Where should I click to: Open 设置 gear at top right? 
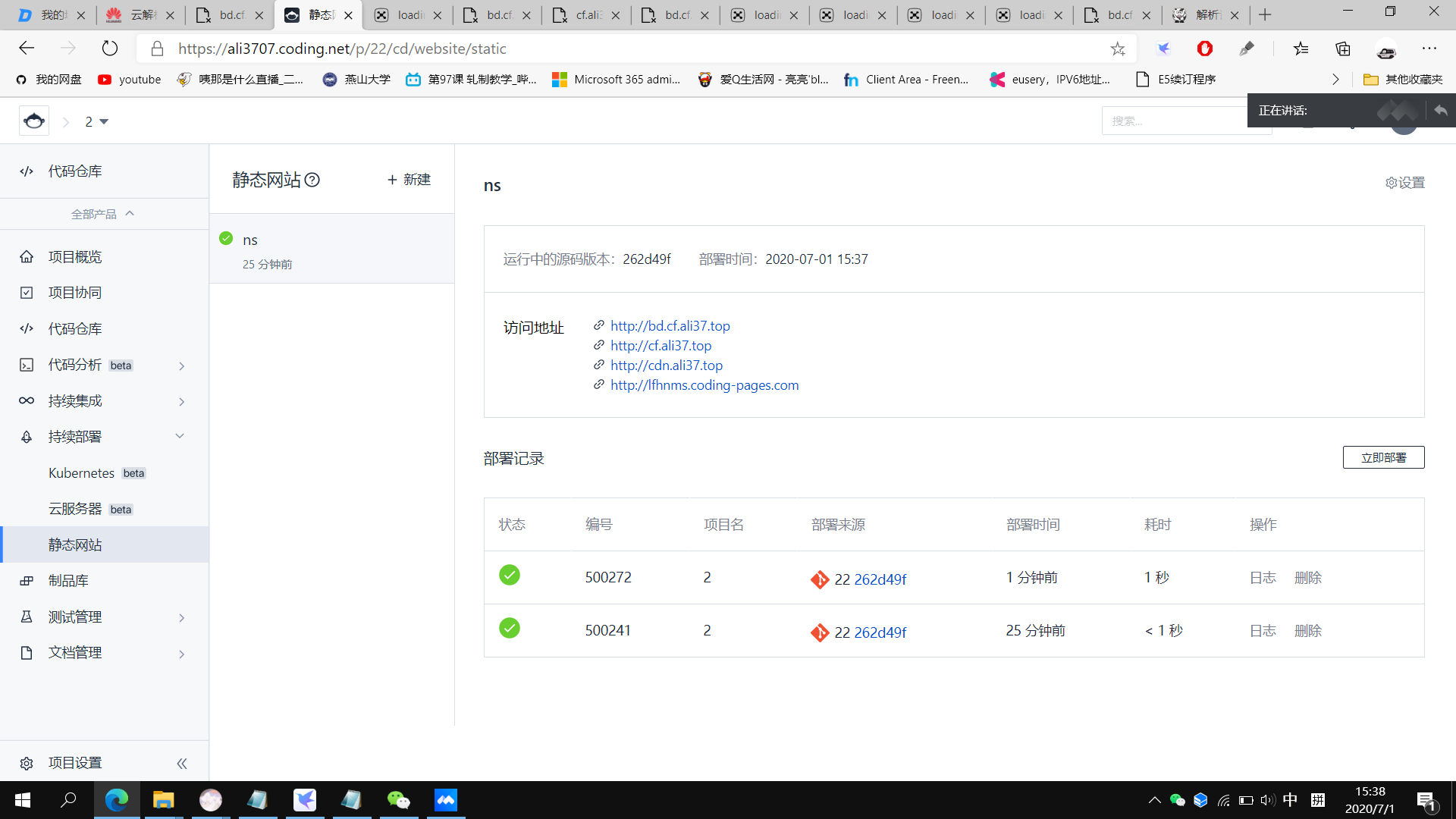1404,183
